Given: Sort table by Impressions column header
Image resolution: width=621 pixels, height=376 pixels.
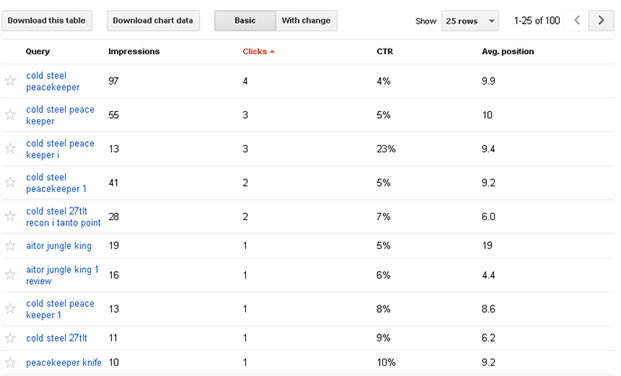Looking at the screenshot, I should tap(134, 52).
